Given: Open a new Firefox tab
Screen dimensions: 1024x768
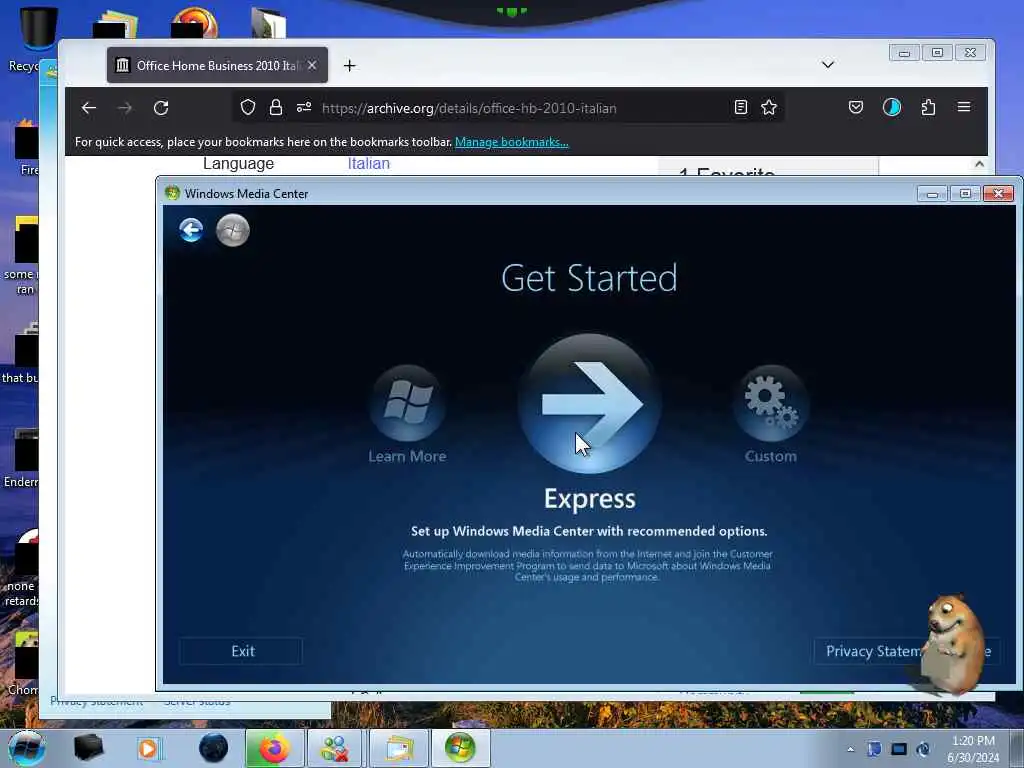Looking at the screenshot, I should [x=349, y=65].
